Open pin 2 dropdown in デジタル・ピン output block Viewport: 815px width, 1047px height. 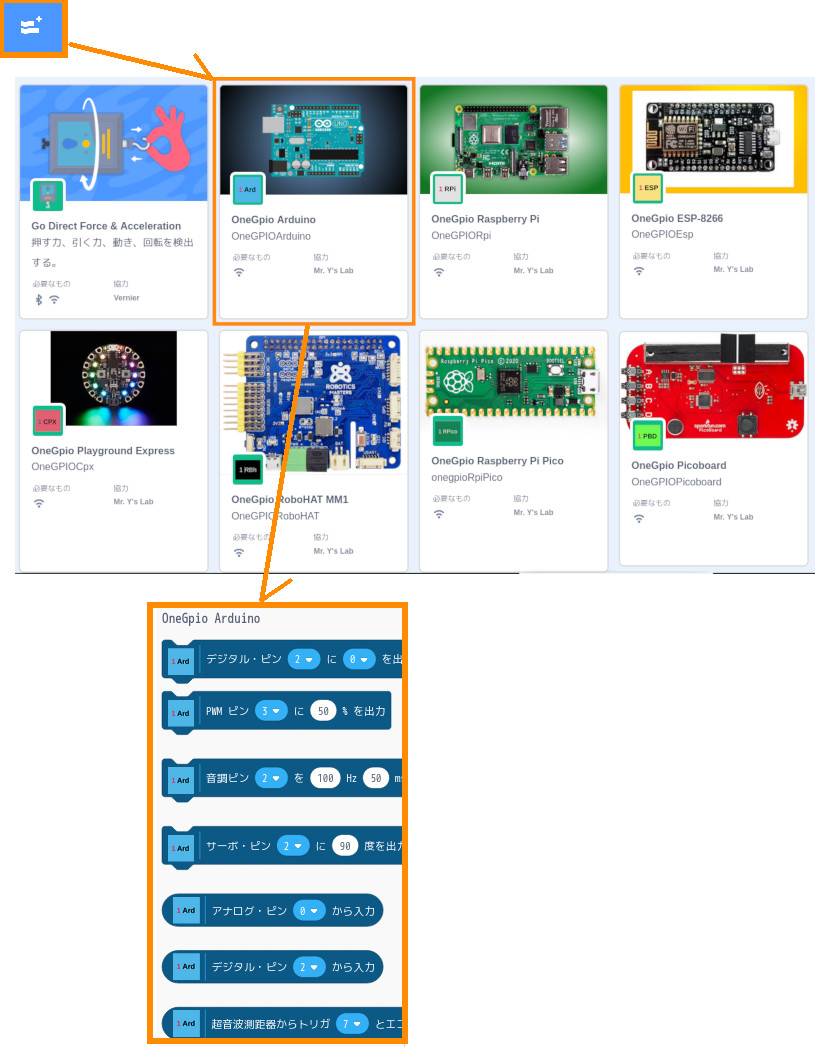(x=304, y=659)
